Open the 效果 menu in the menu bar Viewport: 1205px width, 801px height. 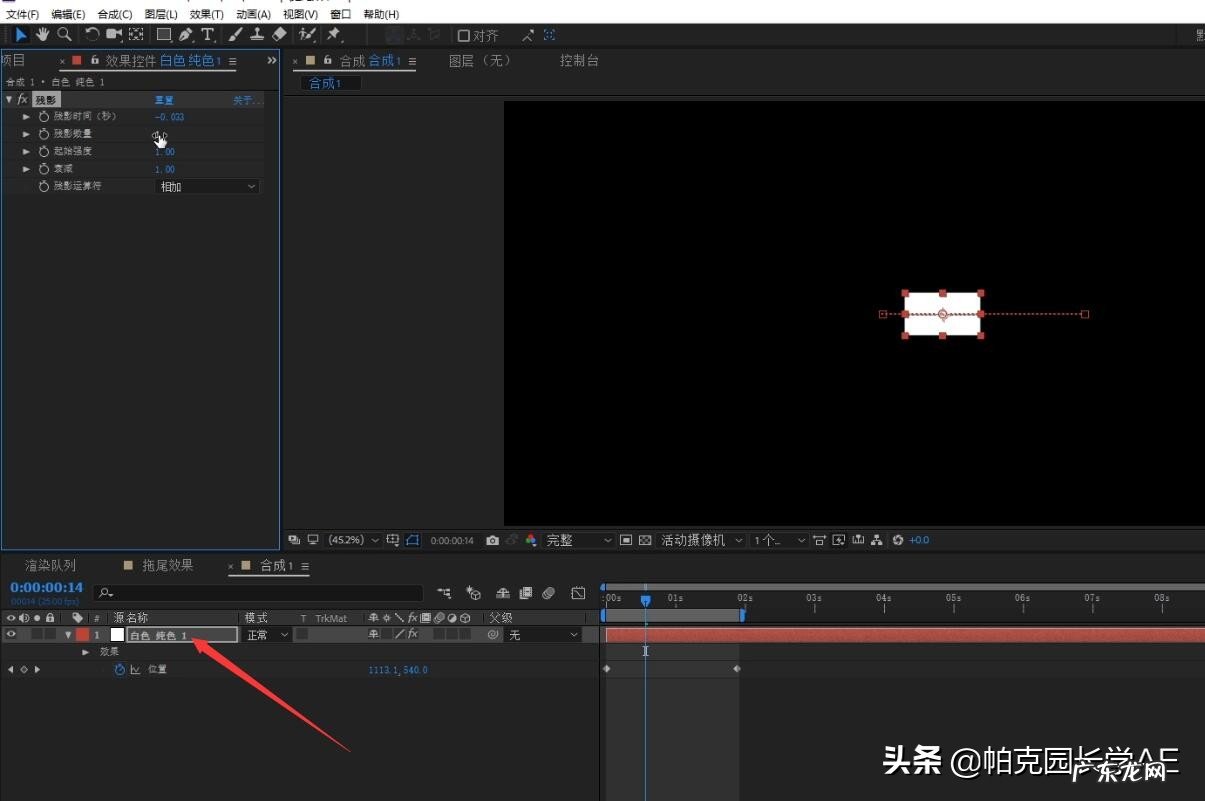204,13
